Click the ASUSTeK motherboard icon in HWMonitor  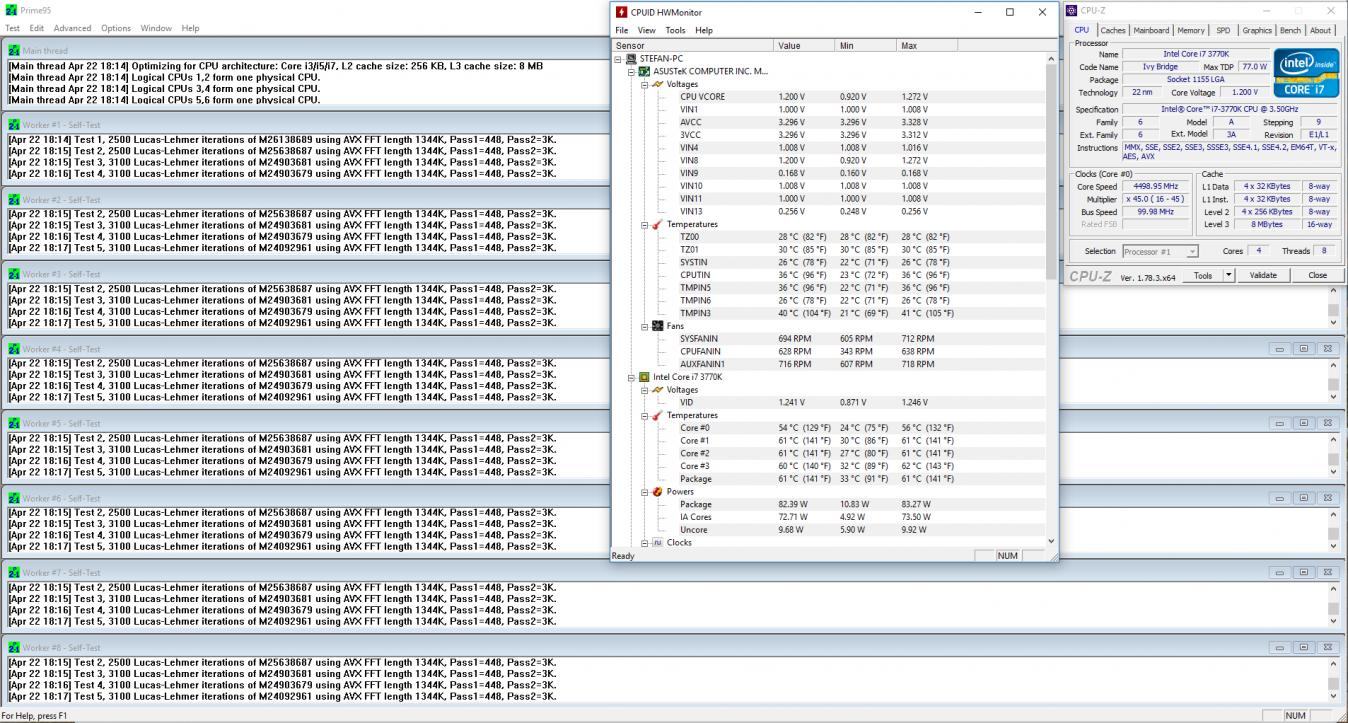644,72
